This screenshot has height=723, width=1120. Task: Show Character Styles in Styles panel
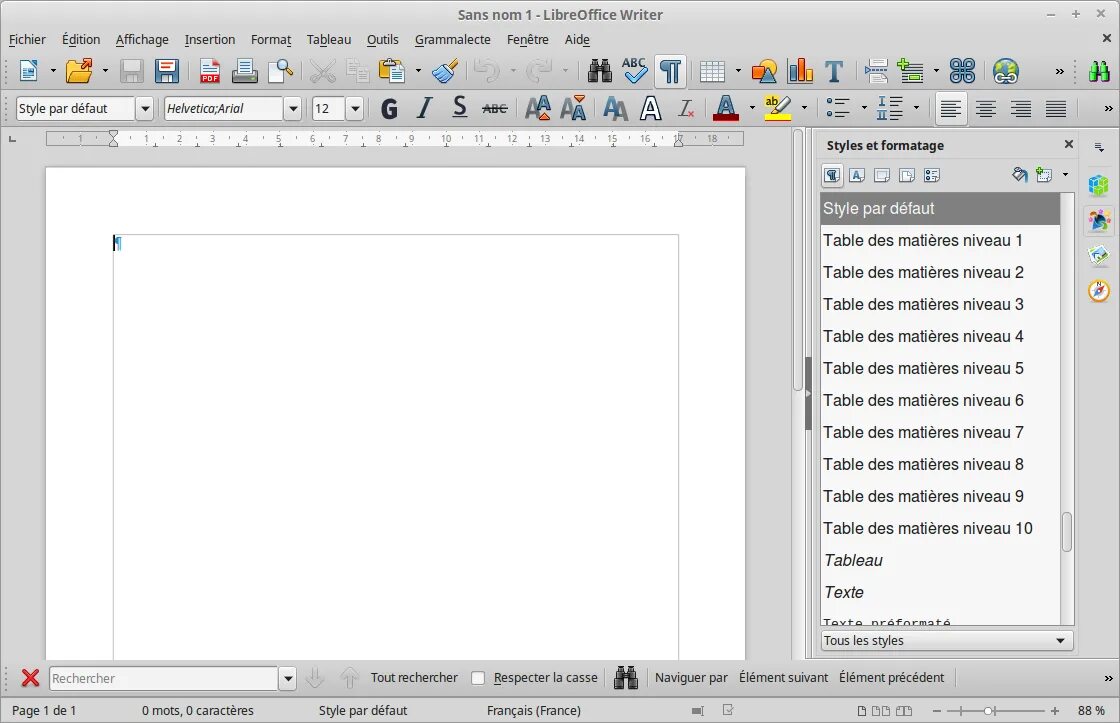click(x=857, y=175)
